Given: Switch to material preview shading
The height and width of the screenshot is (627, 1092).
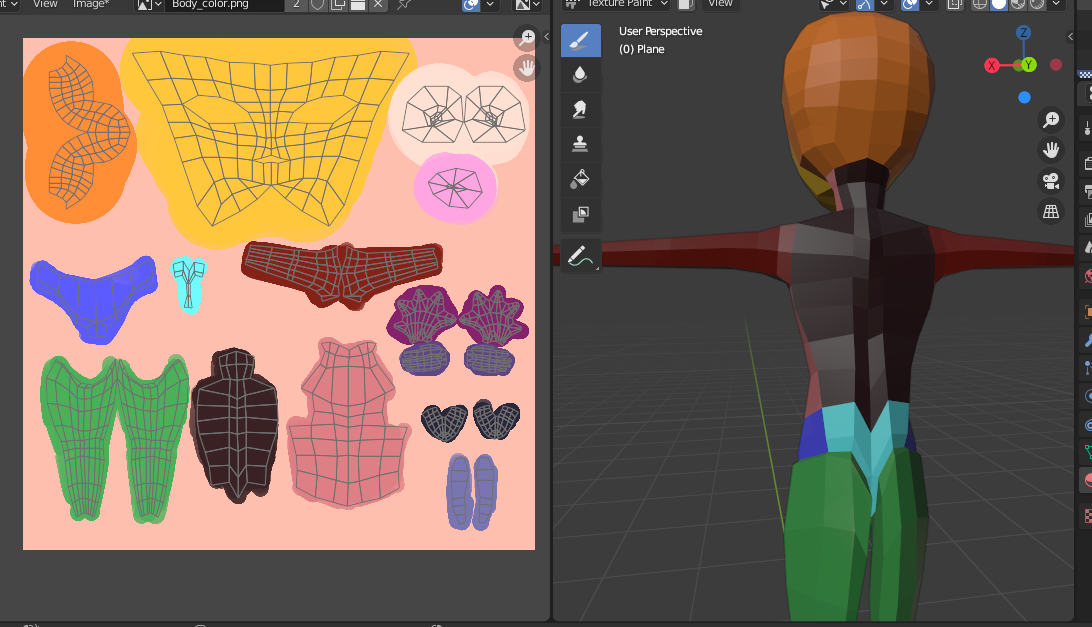Looking at the screenshot, I should (x=1017, y=4).
